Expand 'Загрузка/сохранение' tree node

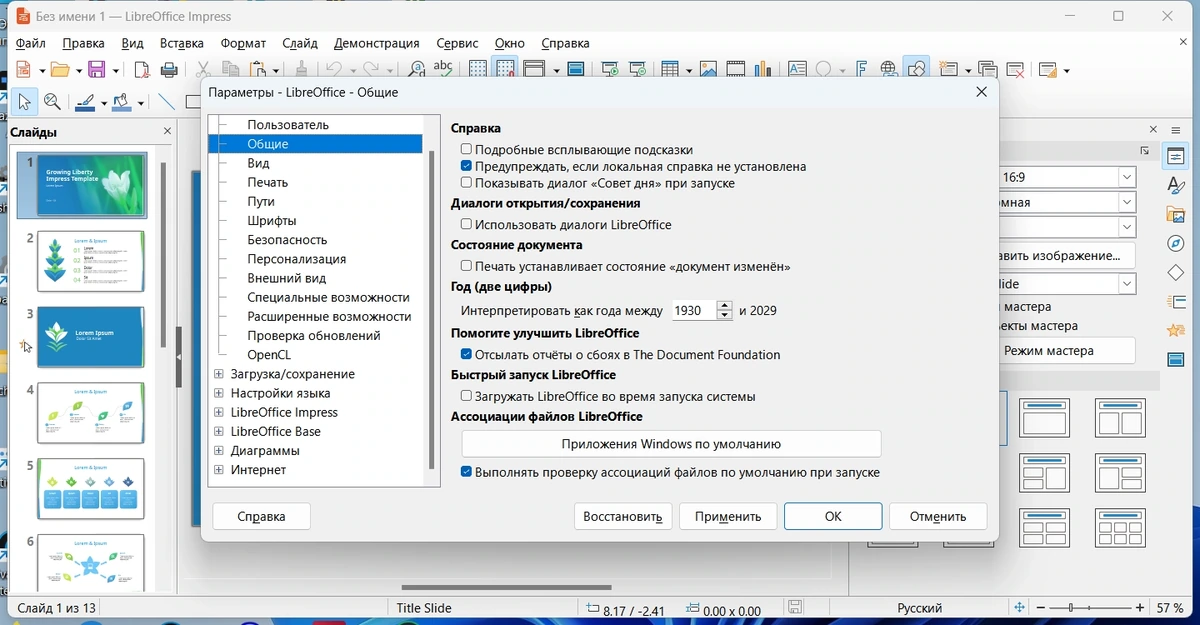(x=219, y=374)
